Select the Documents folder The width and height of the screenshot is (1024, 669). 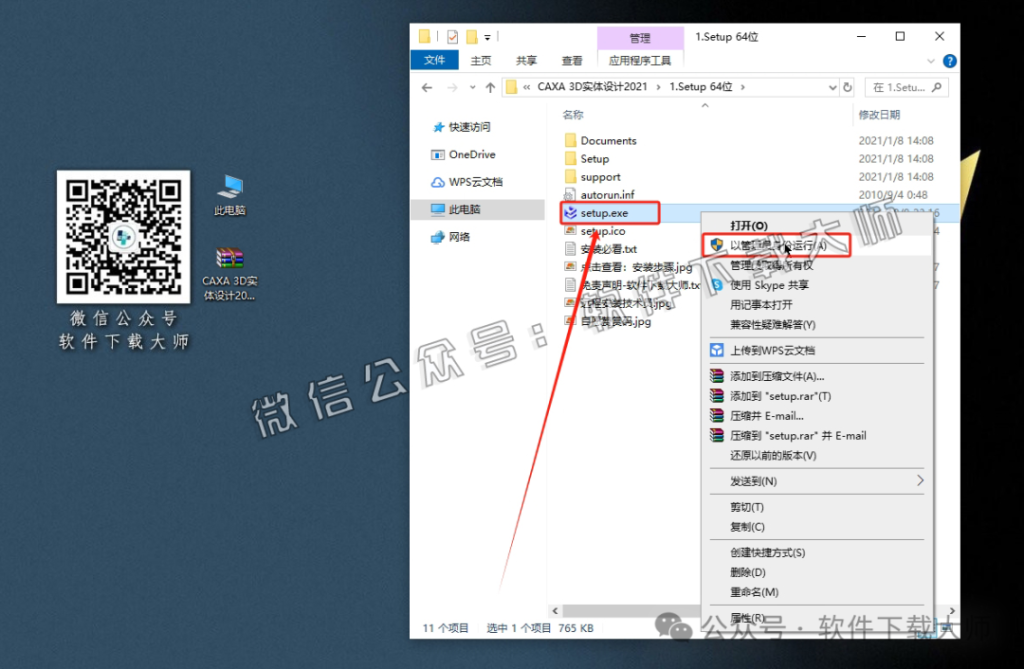(608, 140)
